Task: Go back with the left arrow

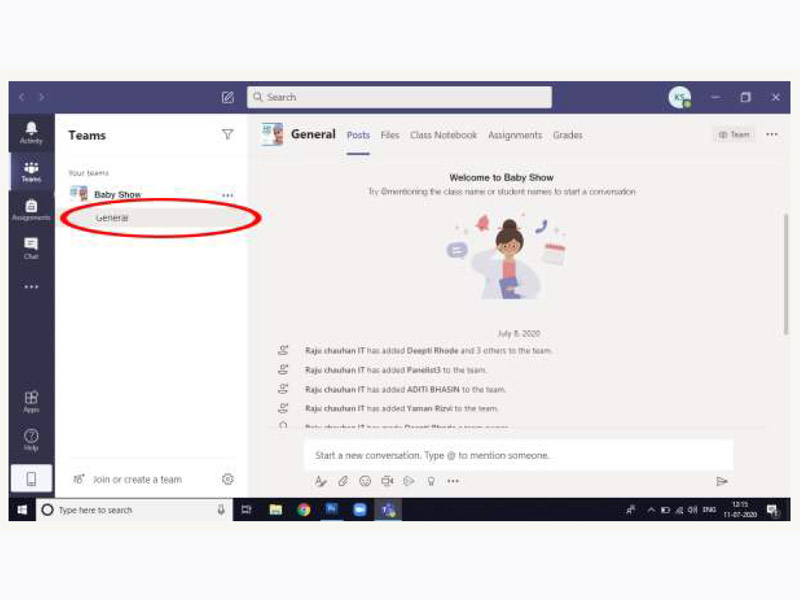Action: [22, 97]
